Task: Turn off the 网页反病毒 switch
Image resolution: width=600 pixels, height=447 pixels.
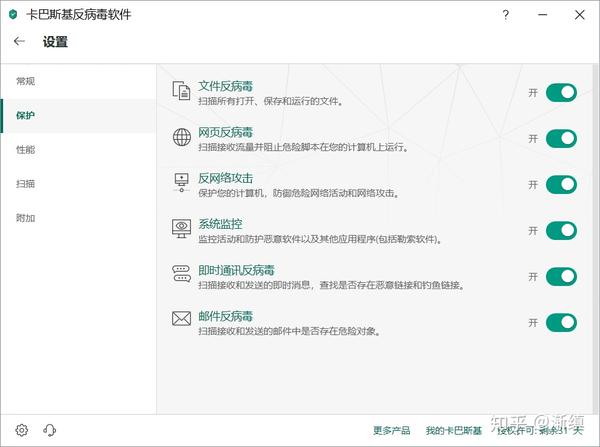Action: click(561, 139)
